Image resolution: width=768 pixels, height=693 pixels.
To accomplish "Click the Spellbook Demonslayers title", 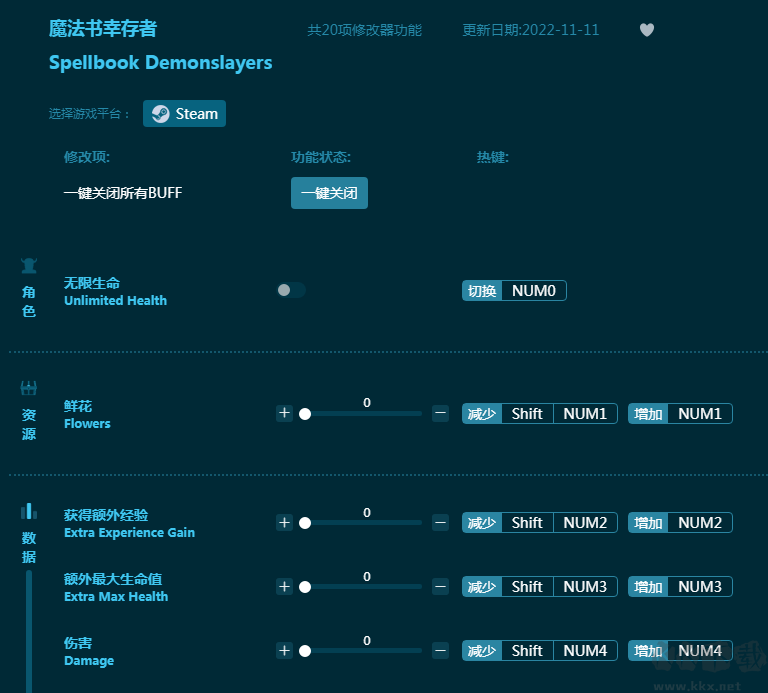I will click(x=160, y=63).
